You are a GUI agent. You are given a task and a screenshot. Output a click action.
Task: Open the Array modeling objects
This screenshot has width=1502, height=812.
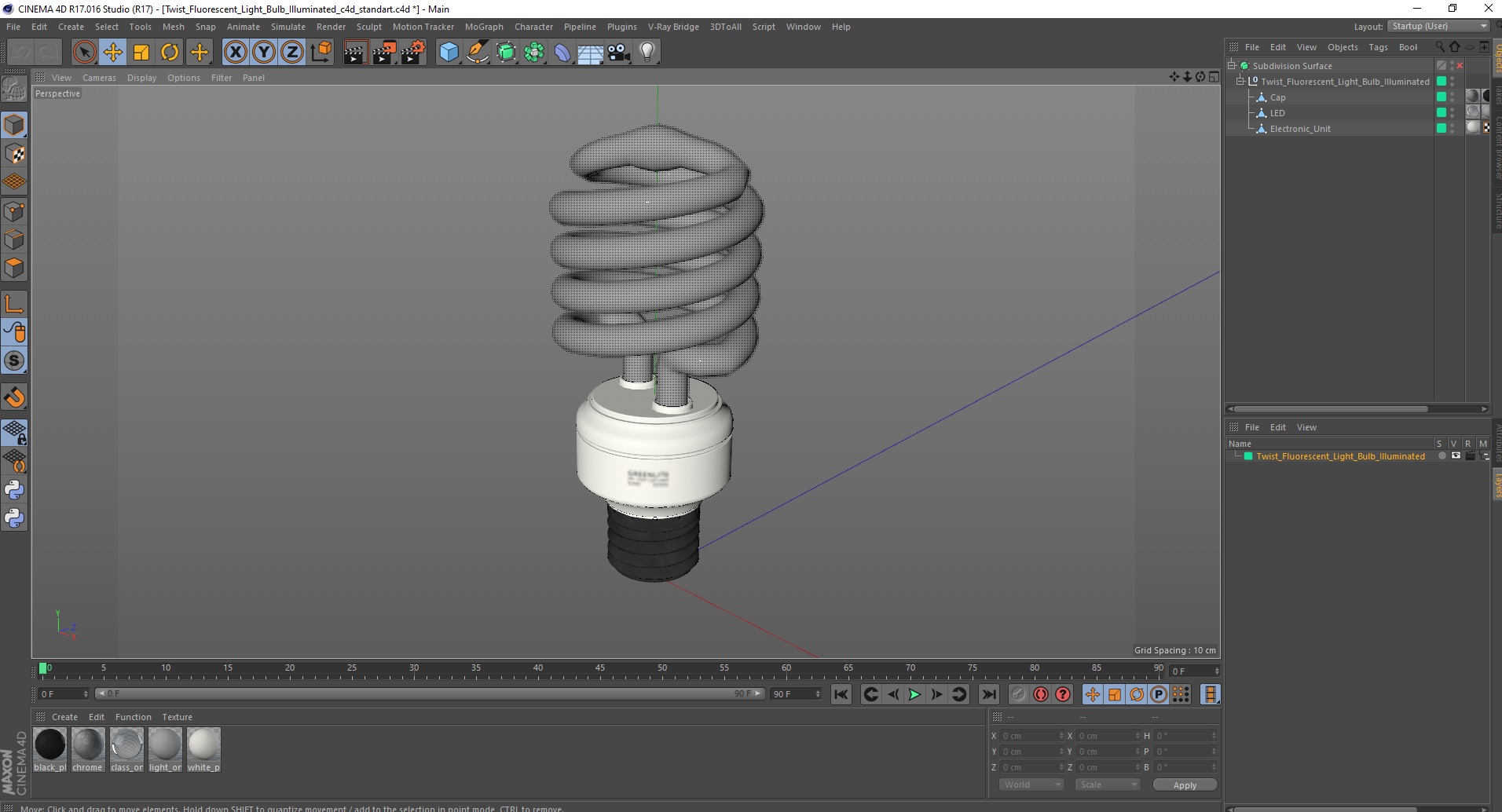coord(534,53)
